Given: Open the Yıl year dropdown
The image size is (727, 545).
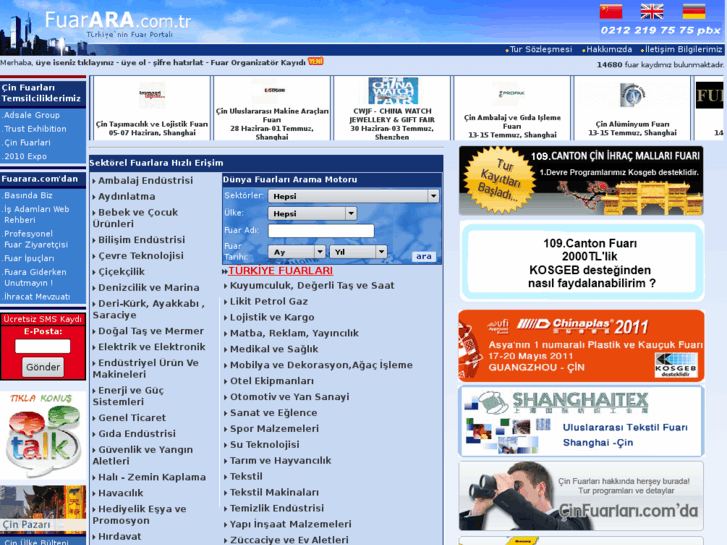Looking at the screenshot, I should pyautogui.click(x=358, y=252).
